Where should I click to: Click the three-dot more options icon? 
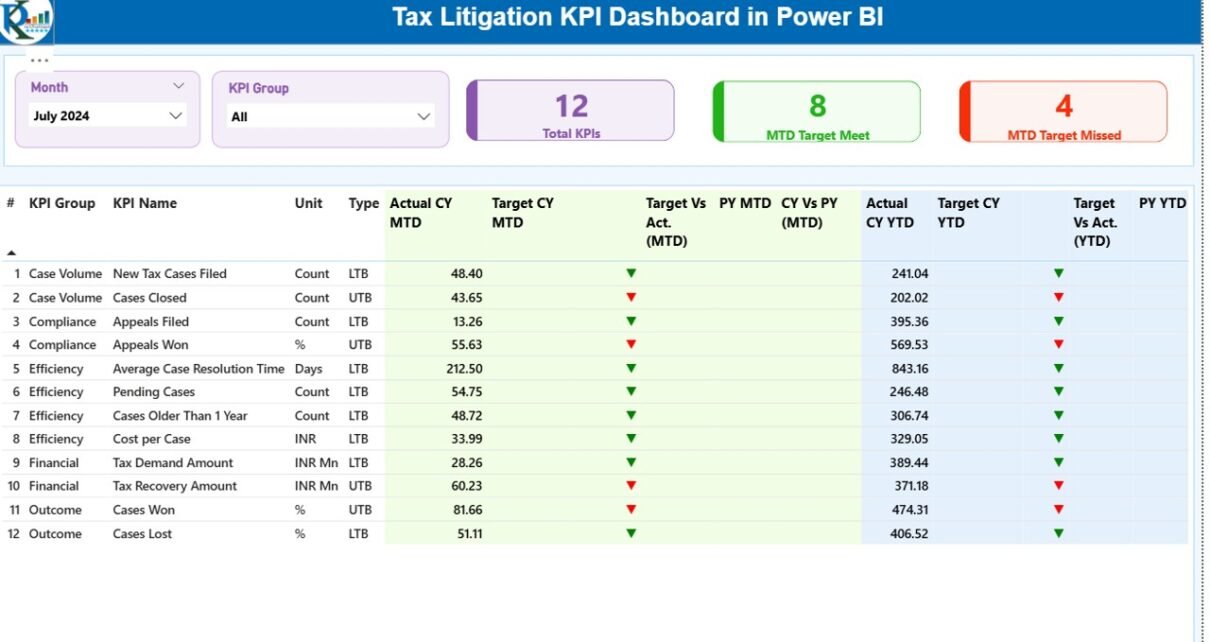(x=39, y=60)
